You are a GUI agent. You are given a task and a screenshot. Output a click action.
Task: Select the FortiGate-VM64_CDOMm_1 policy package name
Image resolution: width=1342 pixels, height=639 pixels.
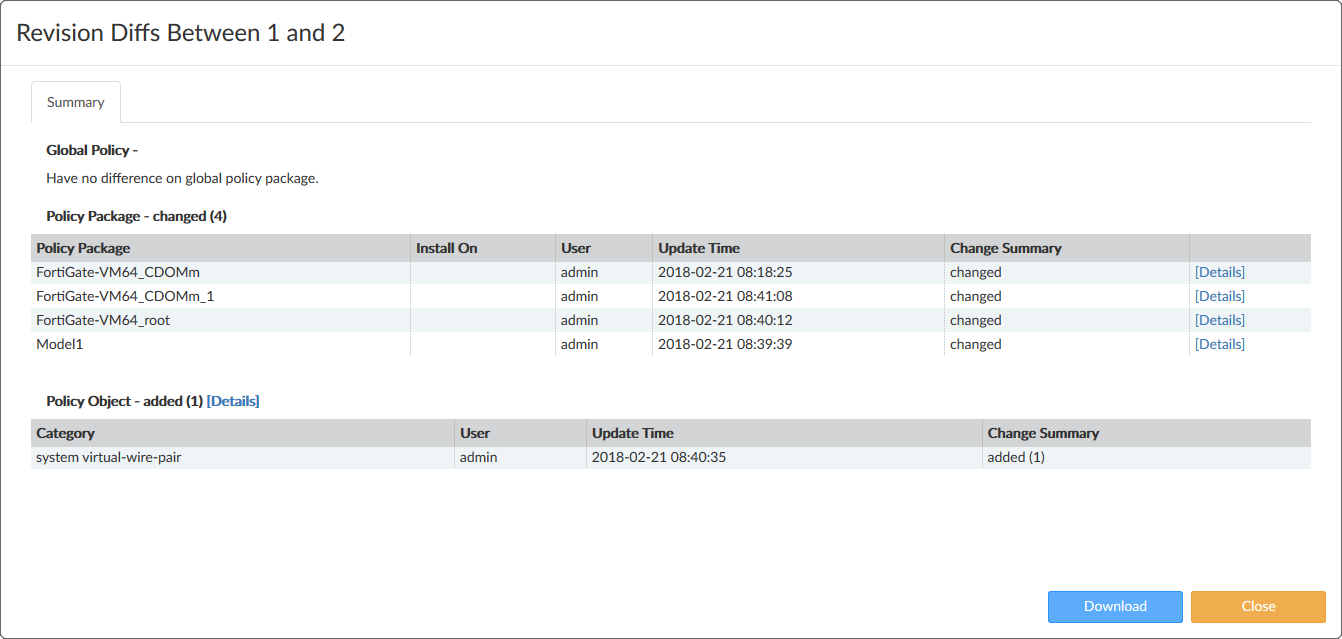pos(125,296)
